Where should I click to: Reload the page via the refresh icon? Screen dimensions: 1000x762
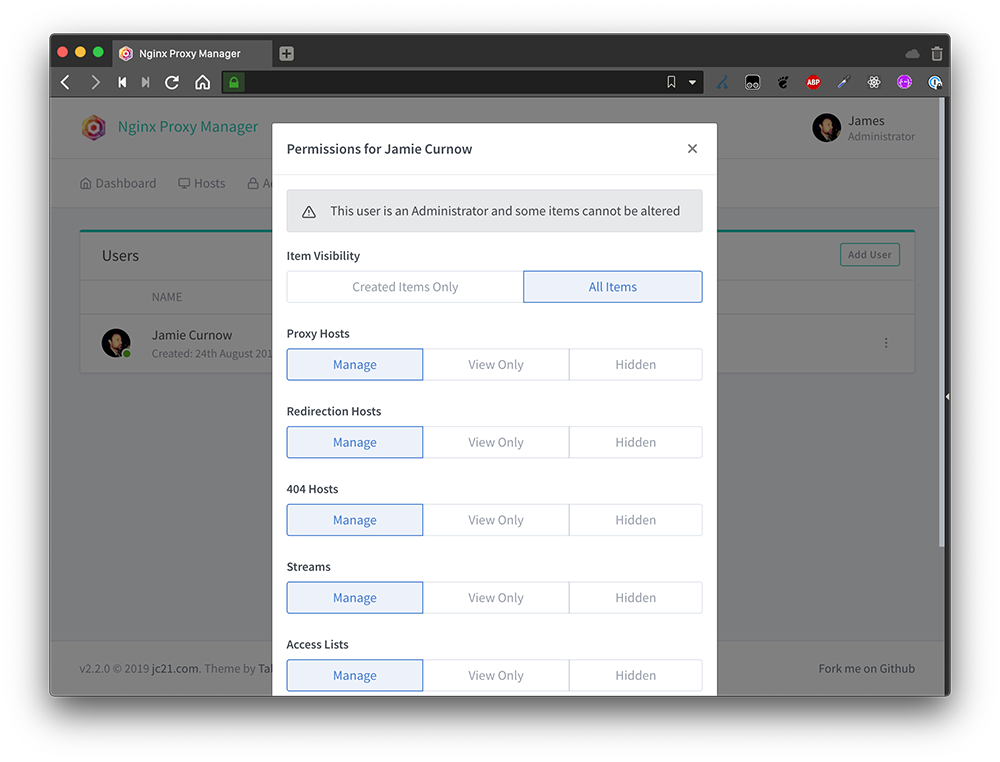[x=171, y=82]
